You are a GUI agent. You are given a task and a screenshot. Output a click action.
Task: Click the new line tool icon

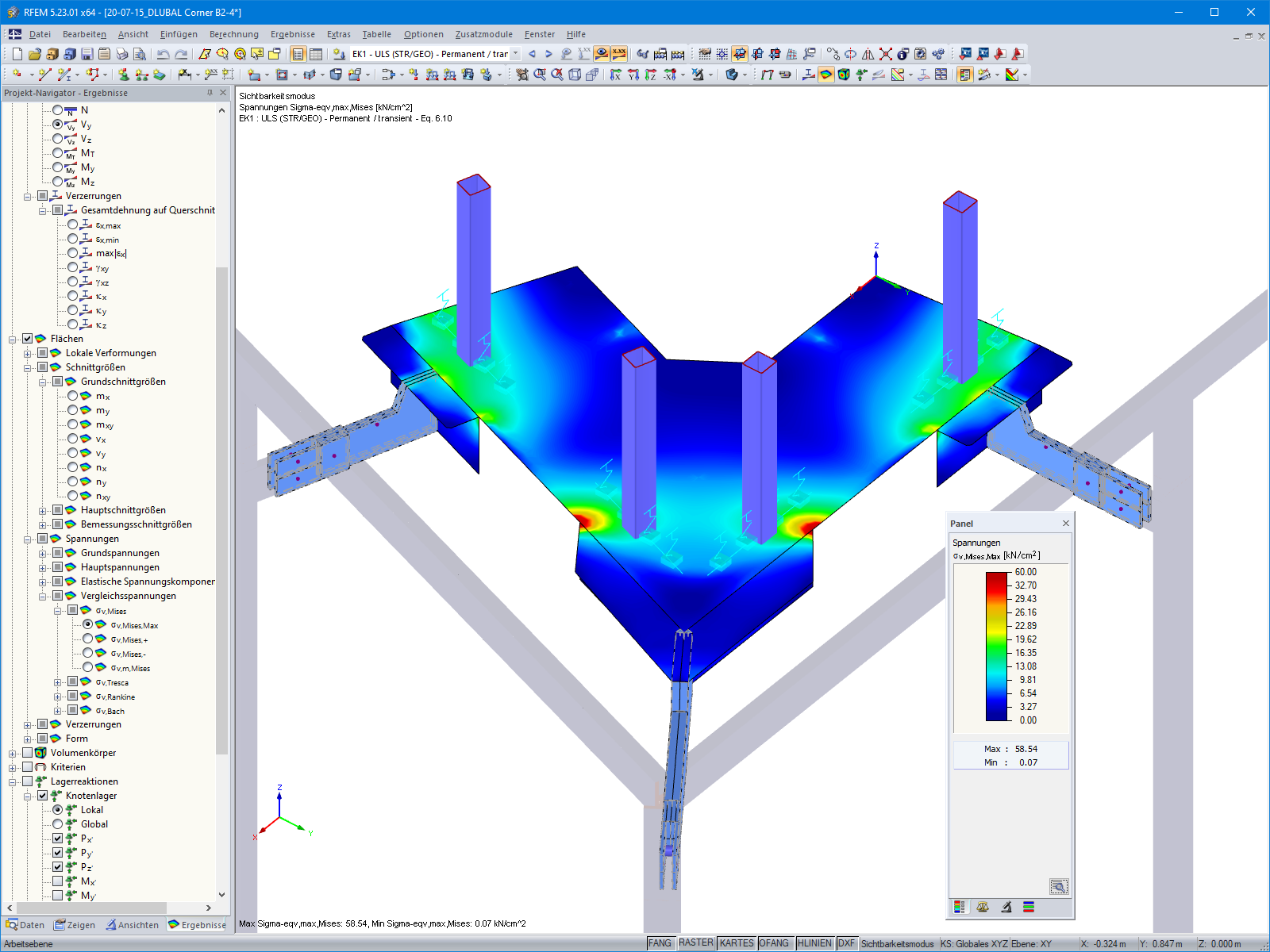pyautogui.click(x=44, y=75)
